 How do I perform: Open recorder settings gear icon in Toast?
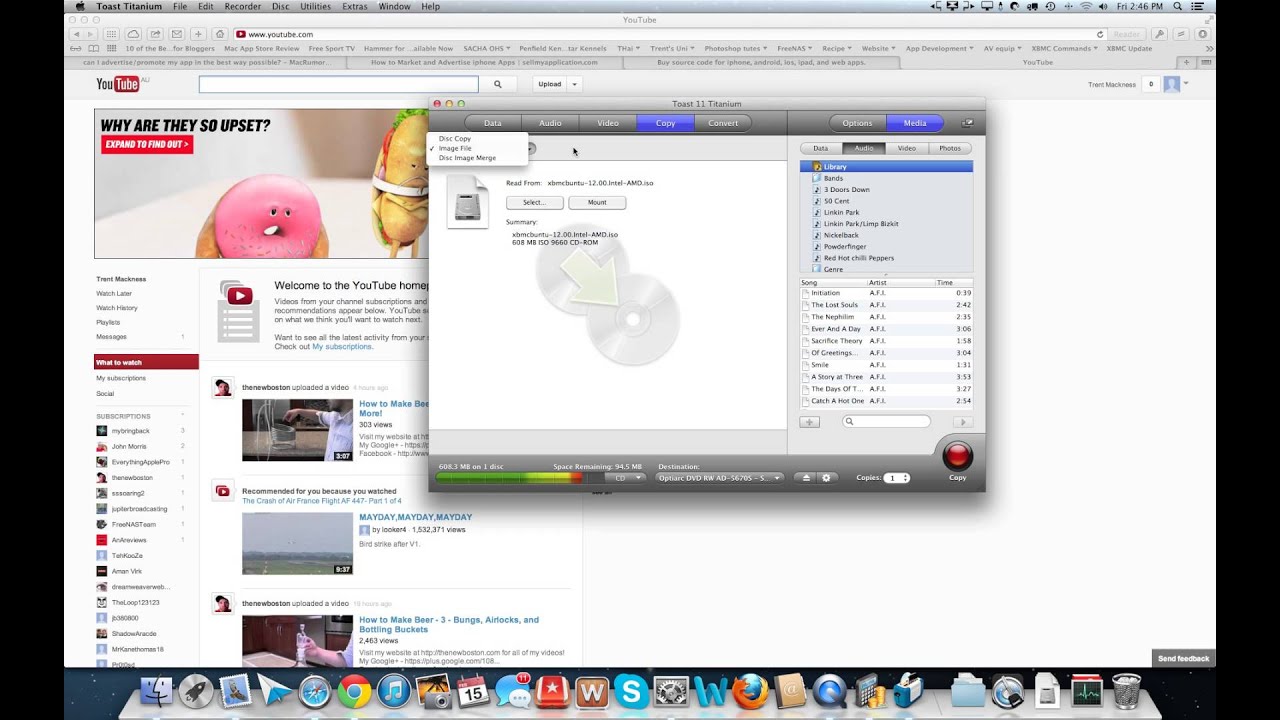(x=826, y=478)
